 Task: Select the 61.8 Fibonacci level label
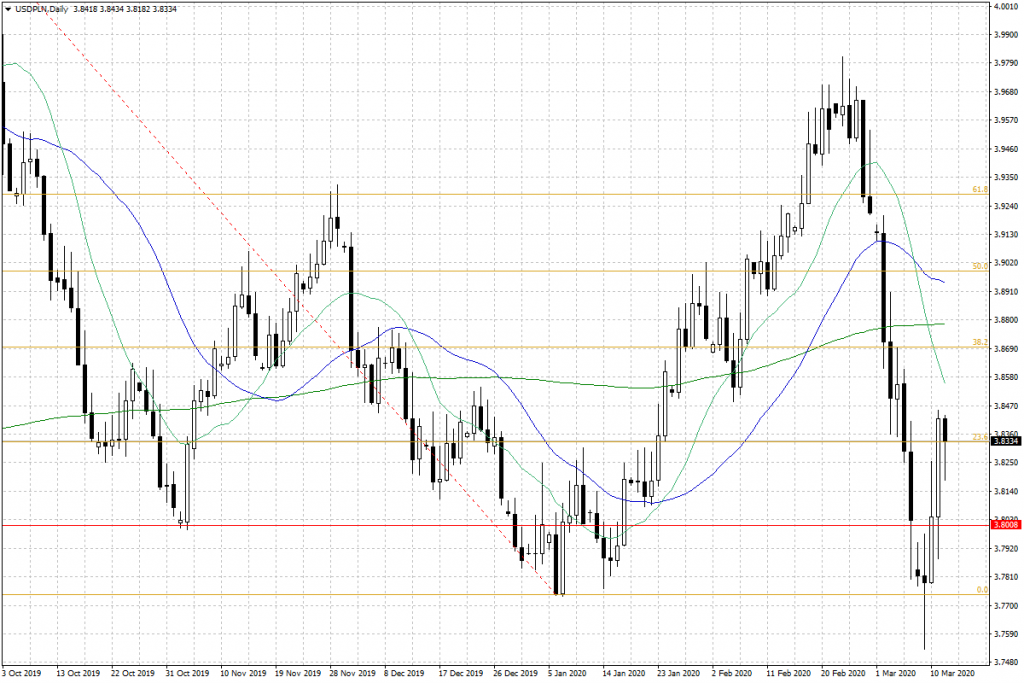click(980, 189)
